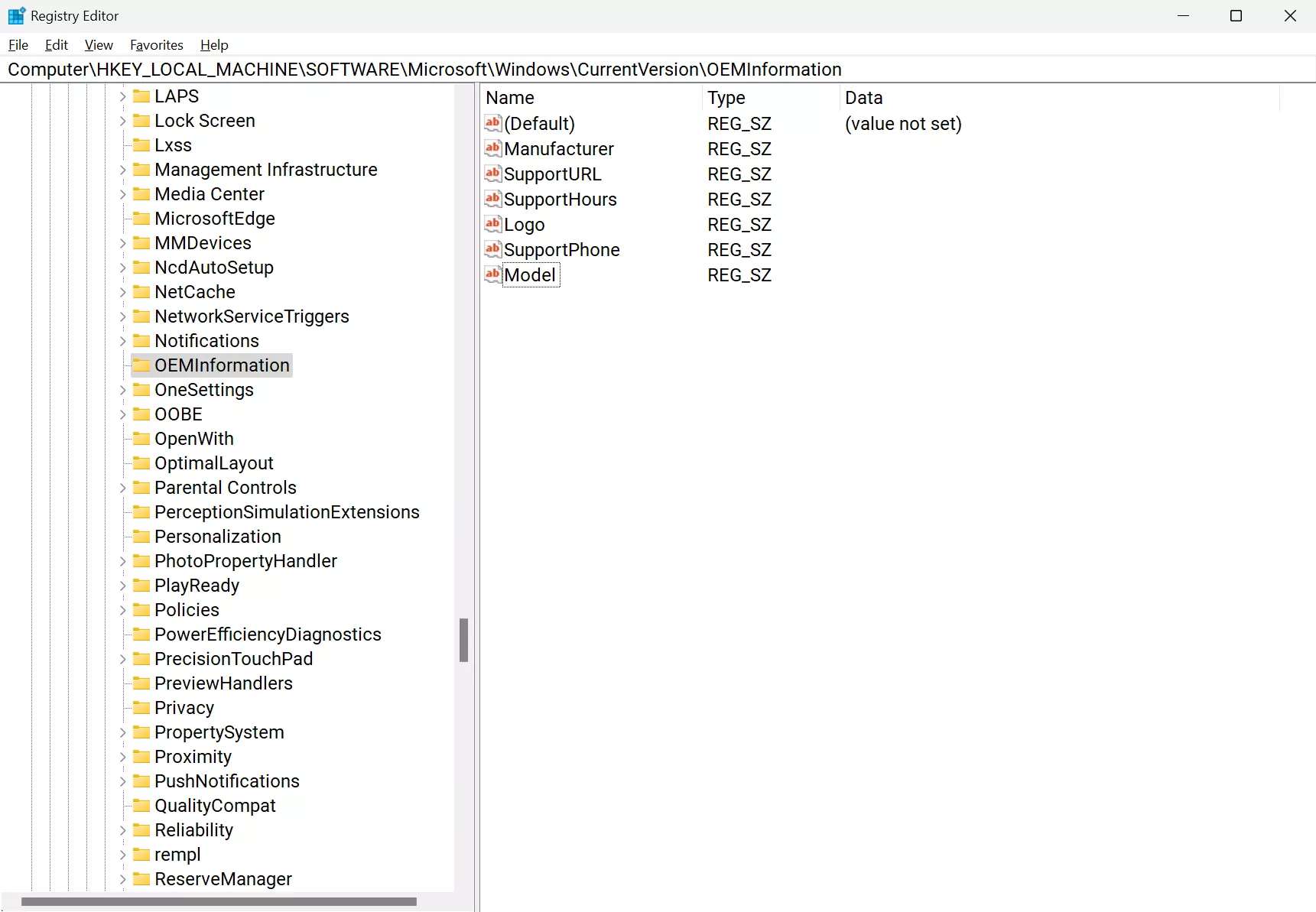Viewport: 1316px width, 912px height.
Task: Sort values by the Name column header
Action: 591,98
